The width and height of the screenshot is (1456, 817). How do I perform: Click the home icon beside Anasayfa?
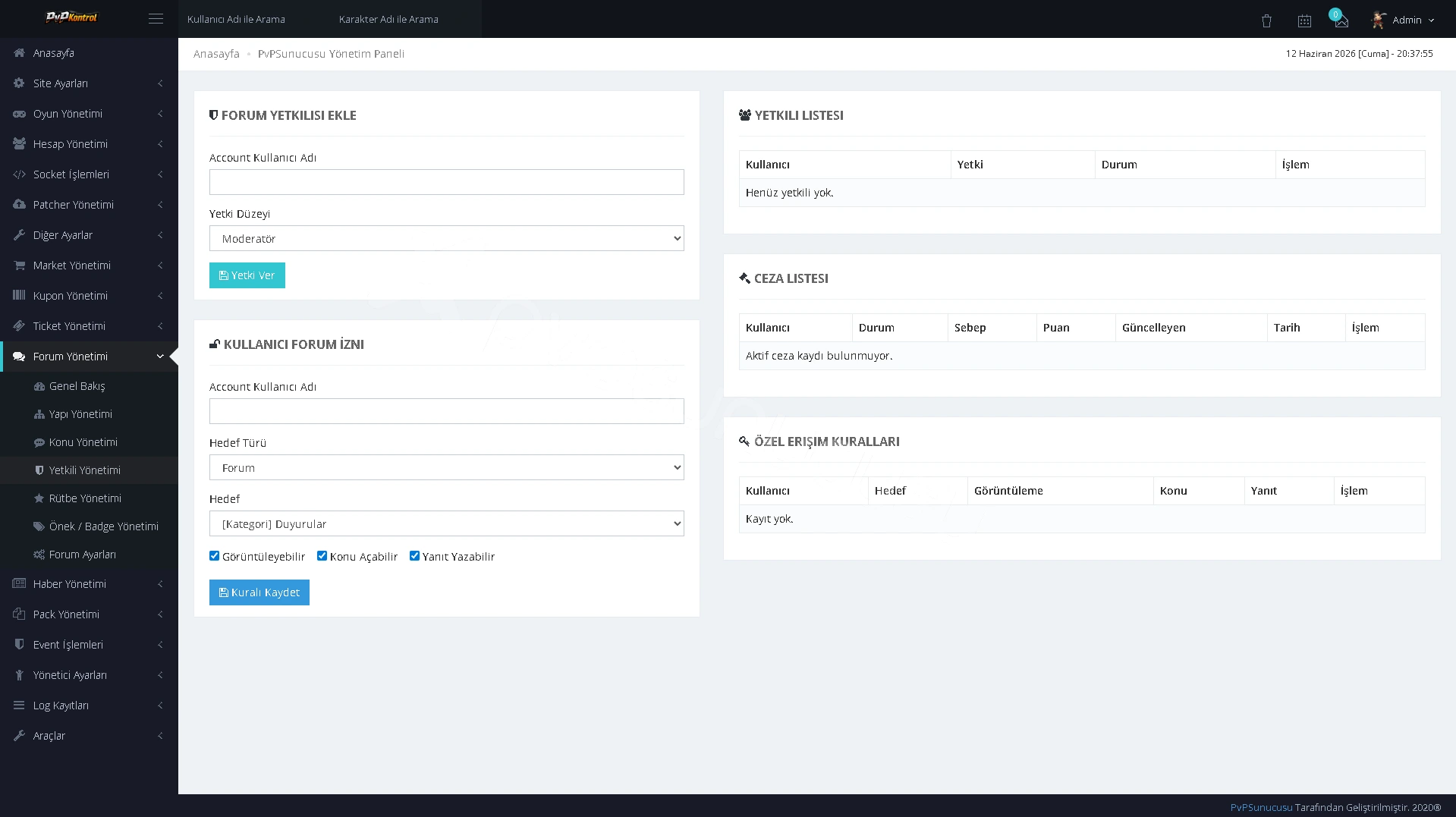20,53
